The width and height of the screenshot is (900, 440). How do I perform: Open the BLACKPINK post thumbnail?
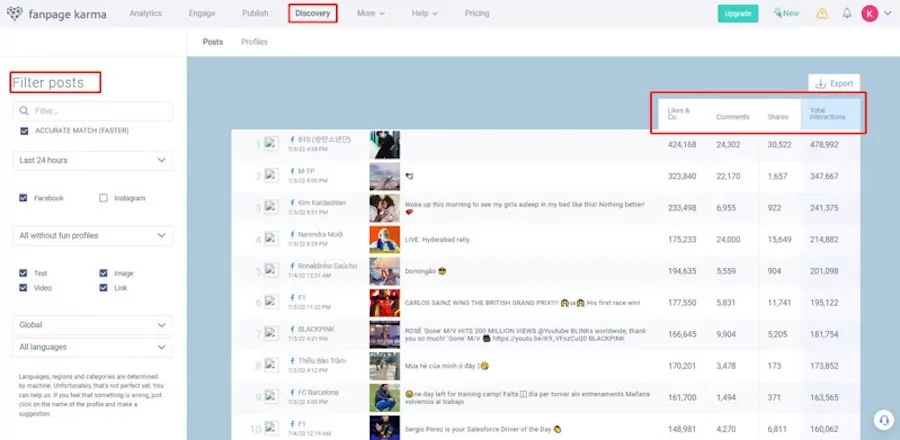tap(385, 334)
